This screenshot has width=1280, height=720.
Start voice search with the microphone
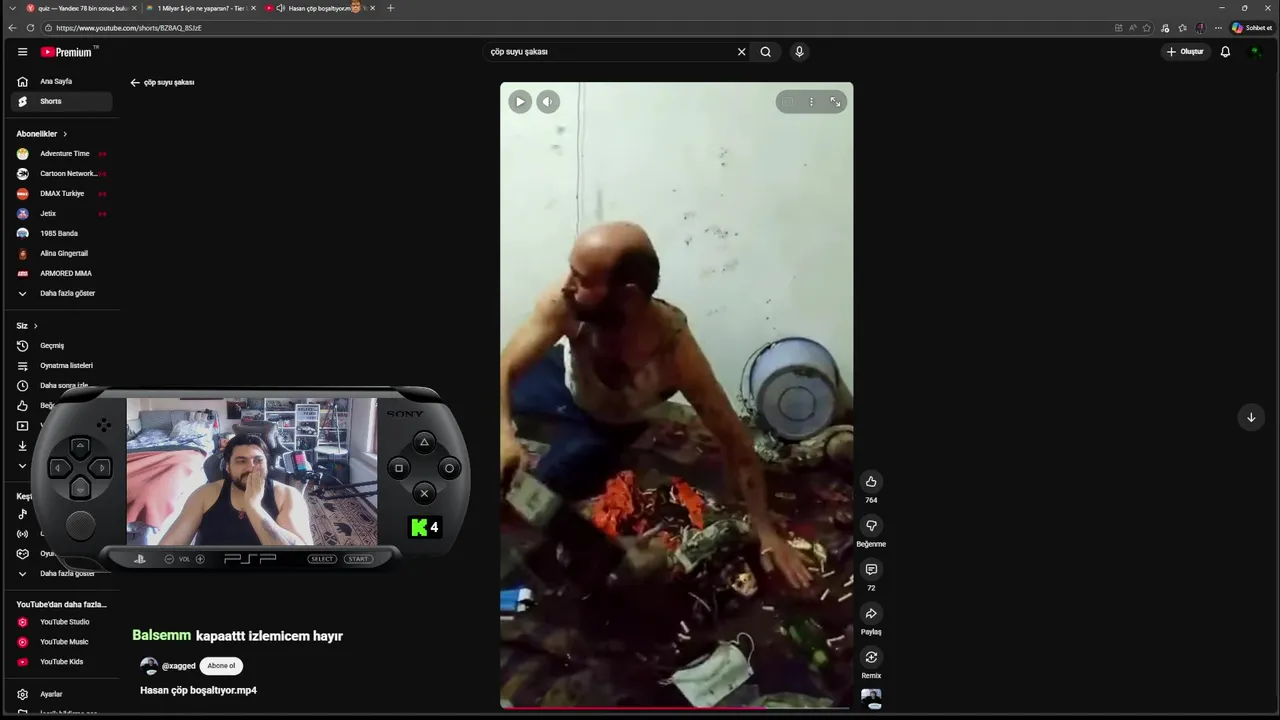point(799,52)
